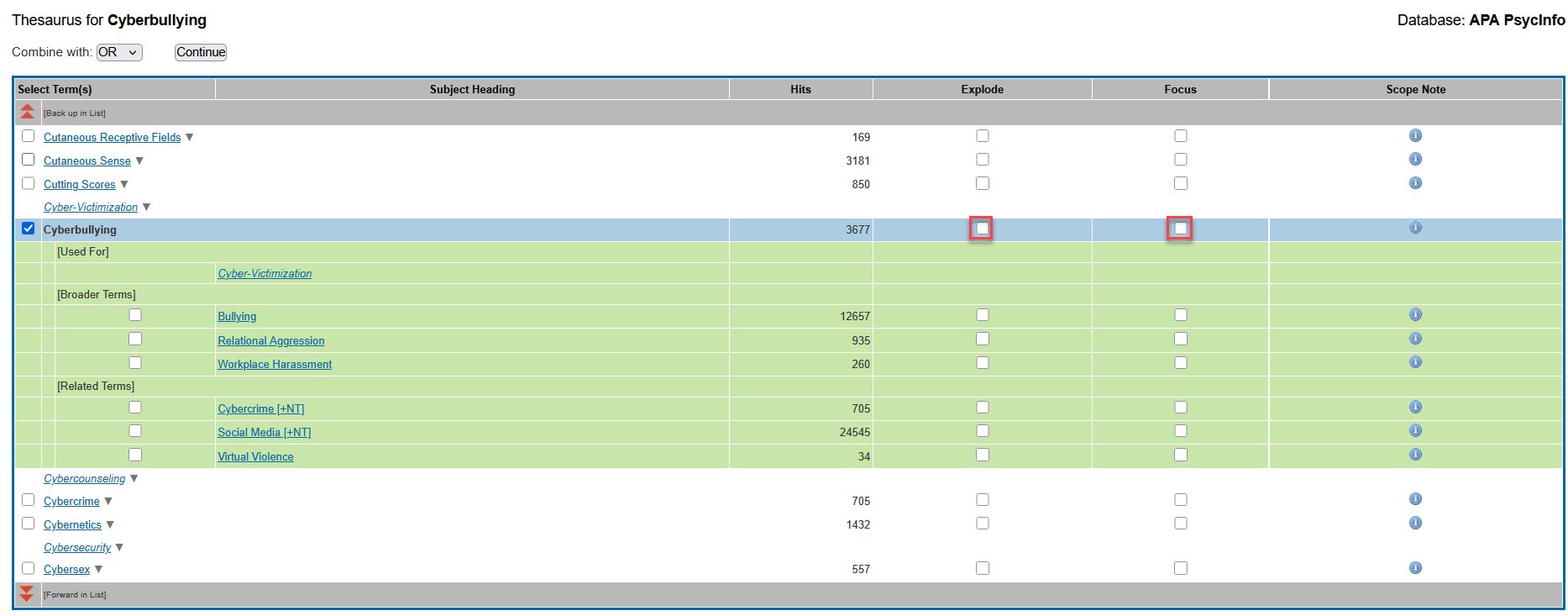Screen dimensions: 1568x616
Task: Select the Relational Aggression term checkbox
Action: click(135, 340)
